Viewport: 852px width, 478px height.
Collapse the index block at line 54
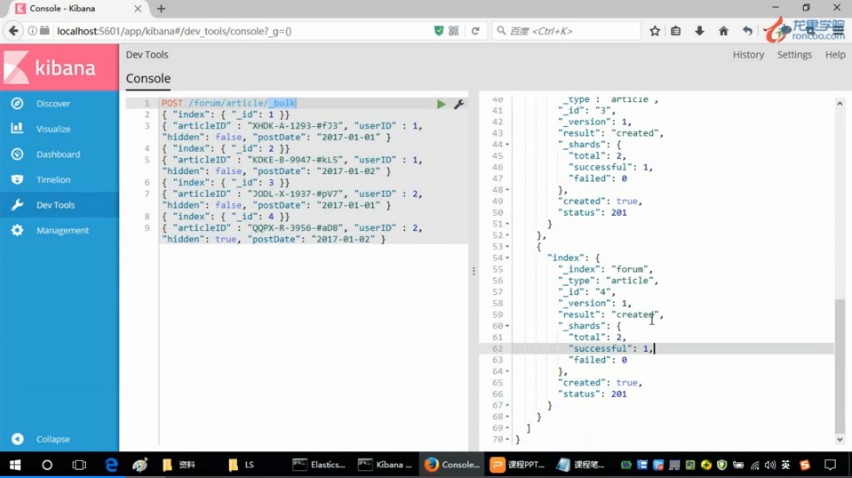pos(508,258)
